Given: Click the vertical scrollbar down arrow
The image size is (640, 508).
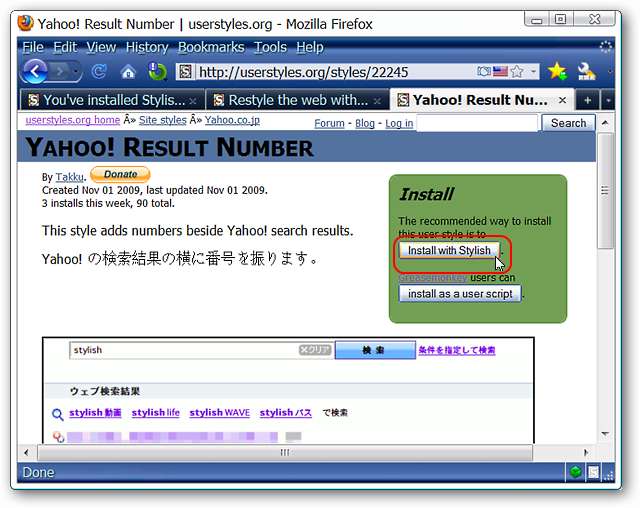Looking at the screenshot, I should (x=605, y=434).
